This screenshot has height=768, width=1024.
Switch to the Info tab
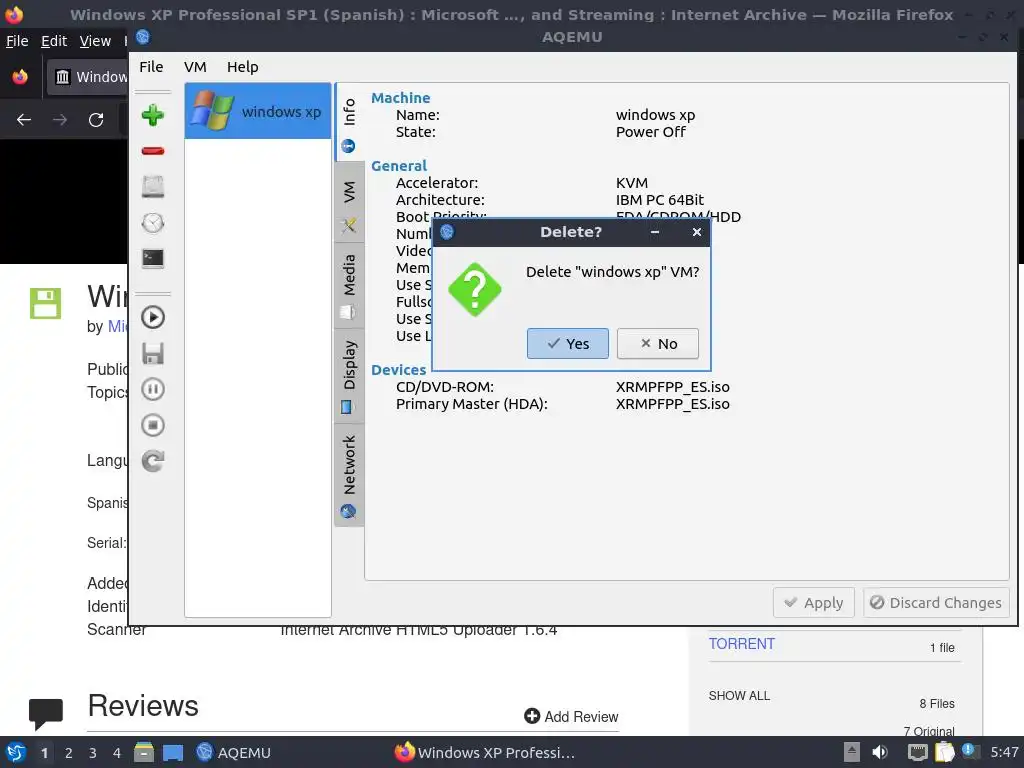(x=349, y=121)
